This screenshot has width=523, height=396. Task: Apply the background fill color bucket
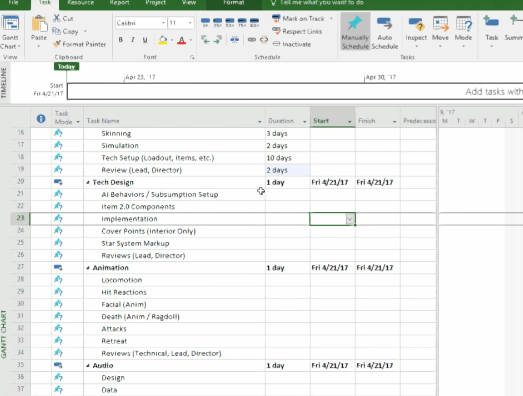point(163,40)
